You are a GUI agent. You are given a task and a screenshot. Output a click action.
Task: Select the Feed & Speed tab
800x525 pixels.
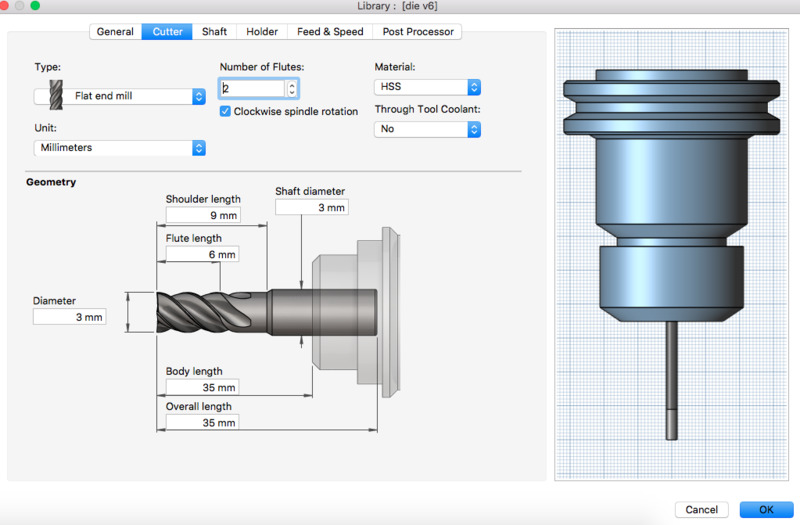[330, 31]
